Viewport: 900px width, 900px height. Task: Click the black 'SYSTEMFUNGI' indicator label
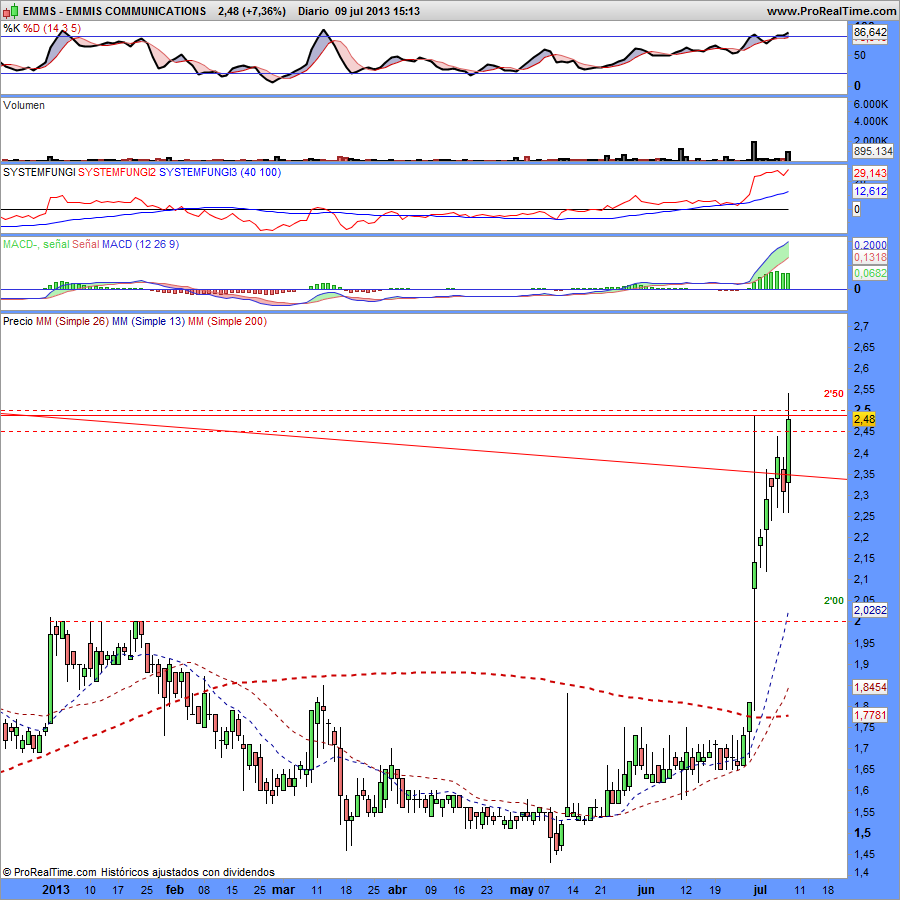pos(39,172)
